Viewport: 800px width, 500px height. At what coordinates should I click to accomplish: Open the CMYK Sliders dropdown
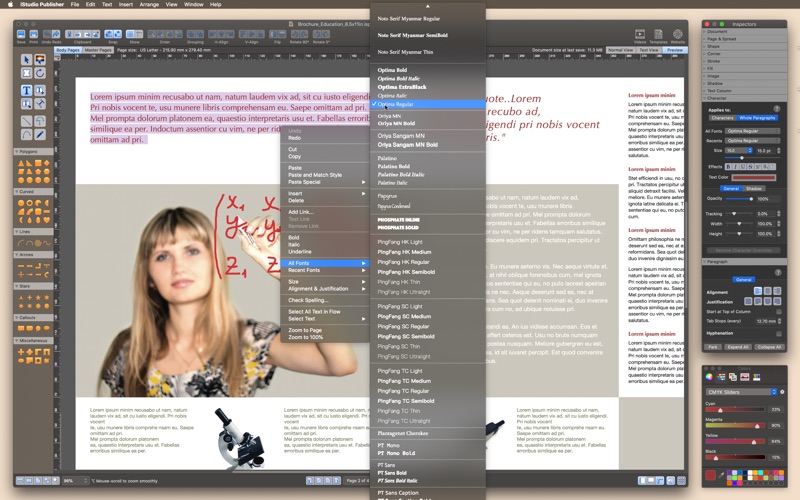coord(741,392)
